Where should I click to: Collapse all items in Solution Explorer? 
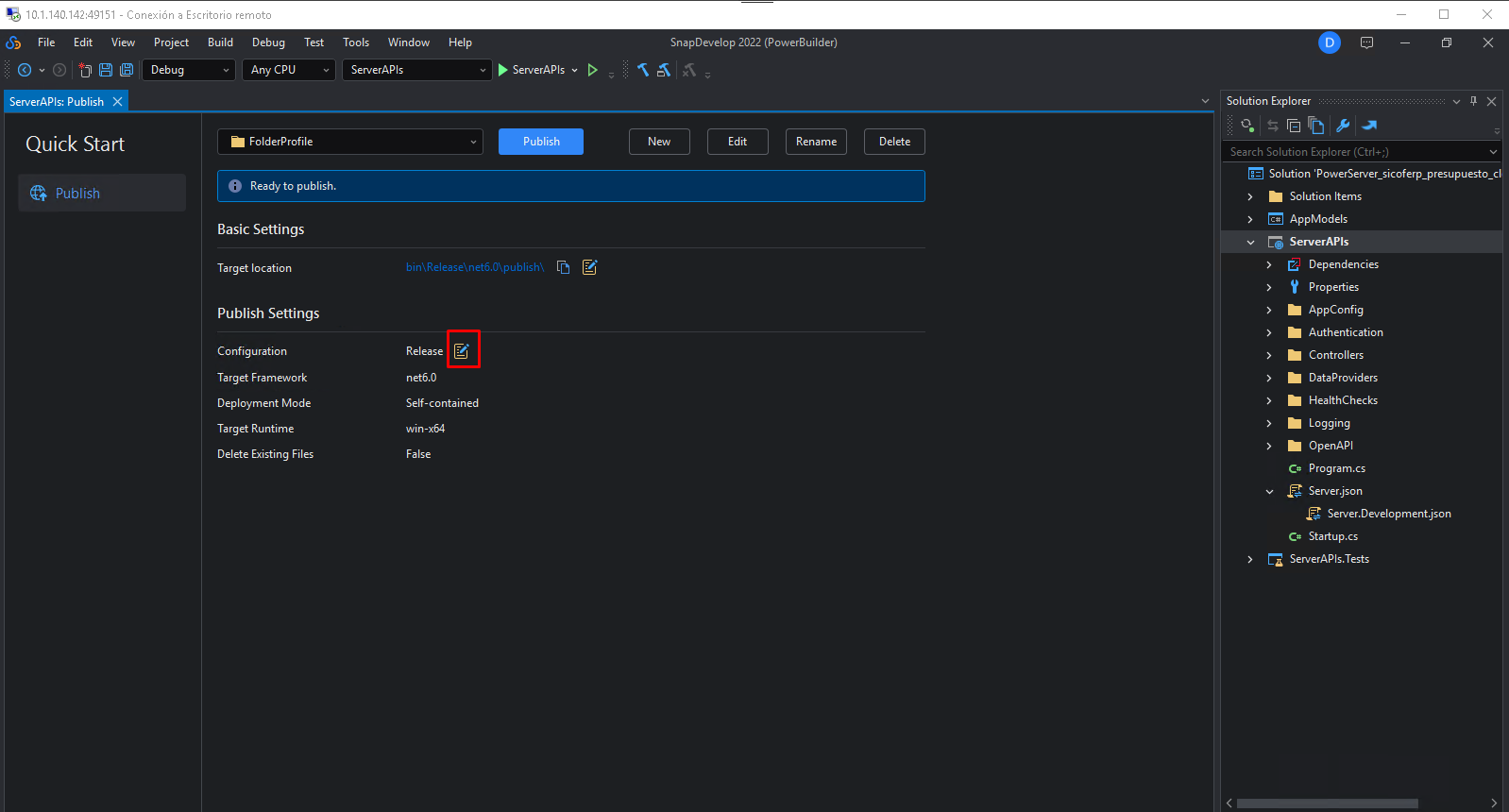tap(1294, 126)
